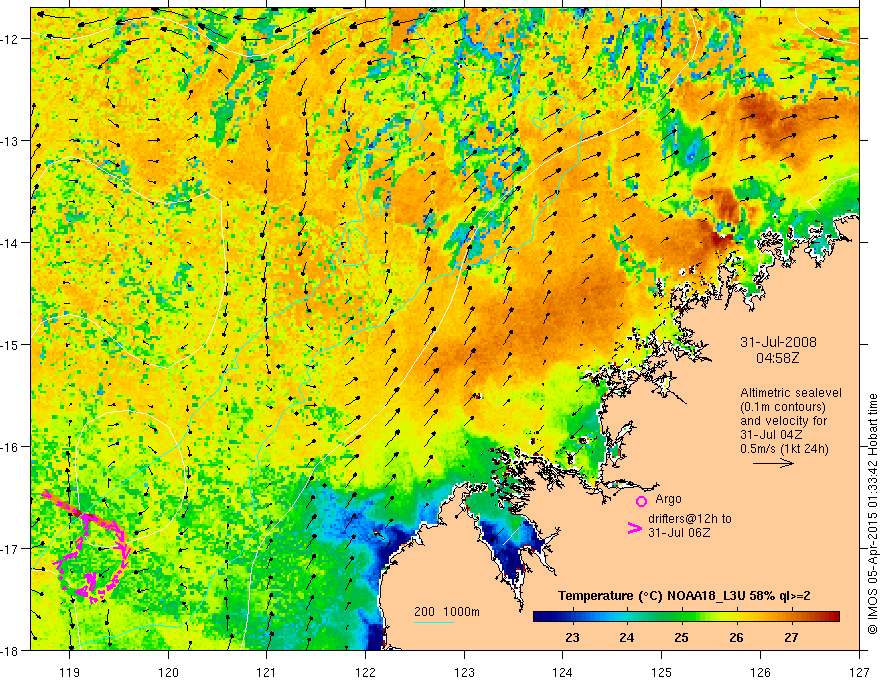Click the date text 31-Jul-2008

click(x=778, y=342)
